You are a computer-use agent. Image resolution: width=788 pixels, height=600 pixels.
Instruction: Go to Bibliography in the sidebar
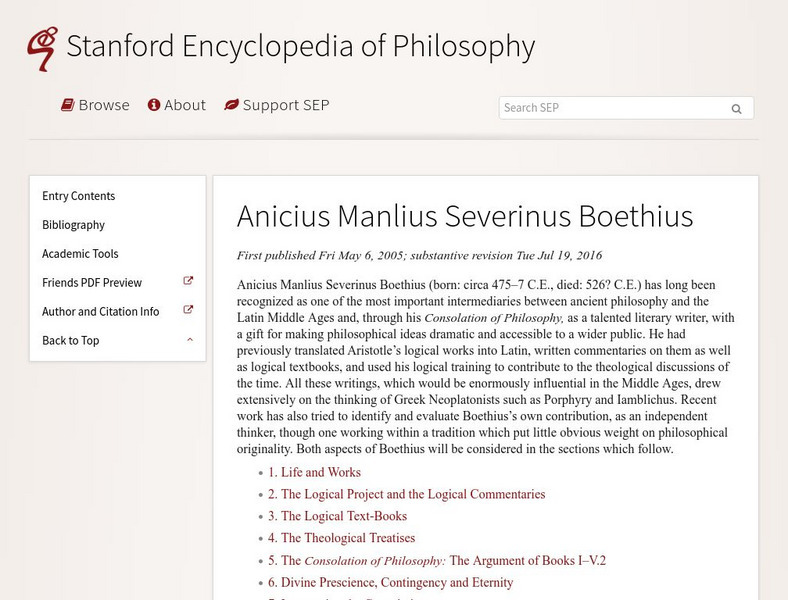(x=73, y=225)
